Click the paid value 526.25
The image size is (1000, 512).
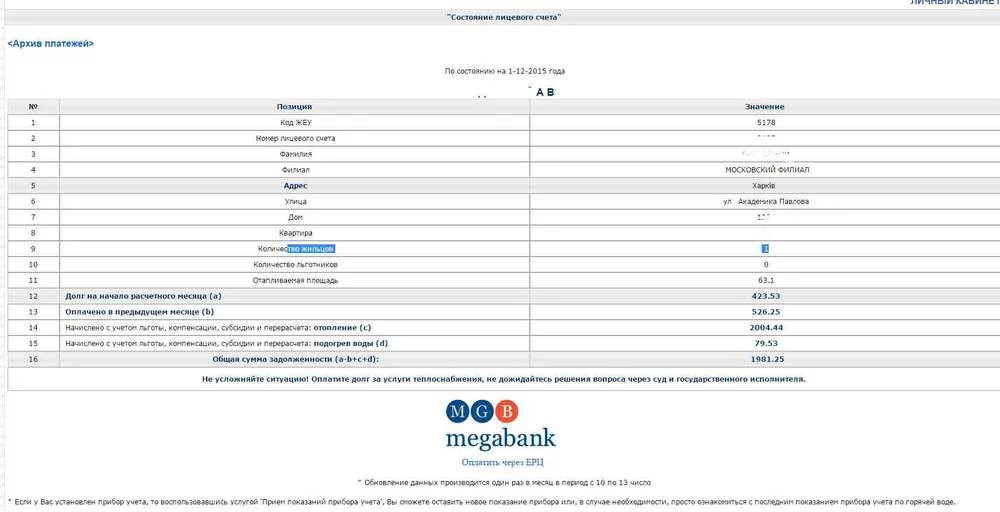tap(766, 312)
